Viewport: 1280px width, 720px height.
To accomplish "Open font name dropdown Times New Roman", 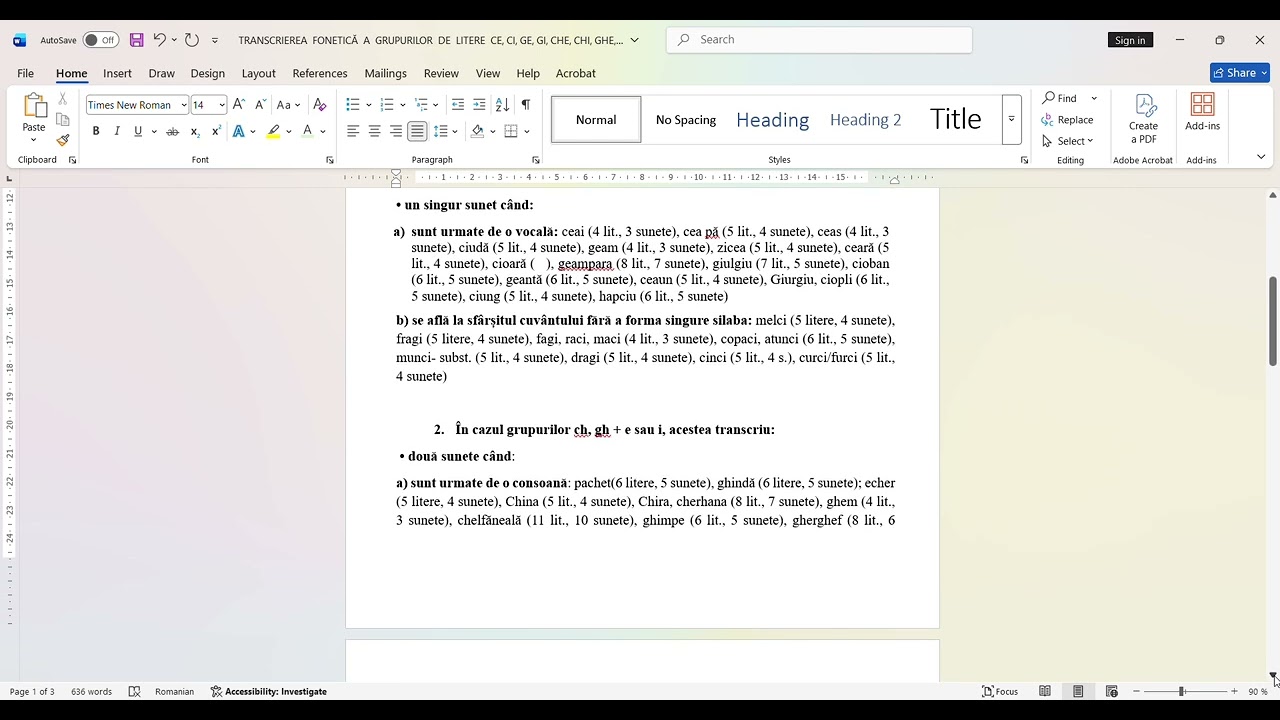I will click(184, 105).
